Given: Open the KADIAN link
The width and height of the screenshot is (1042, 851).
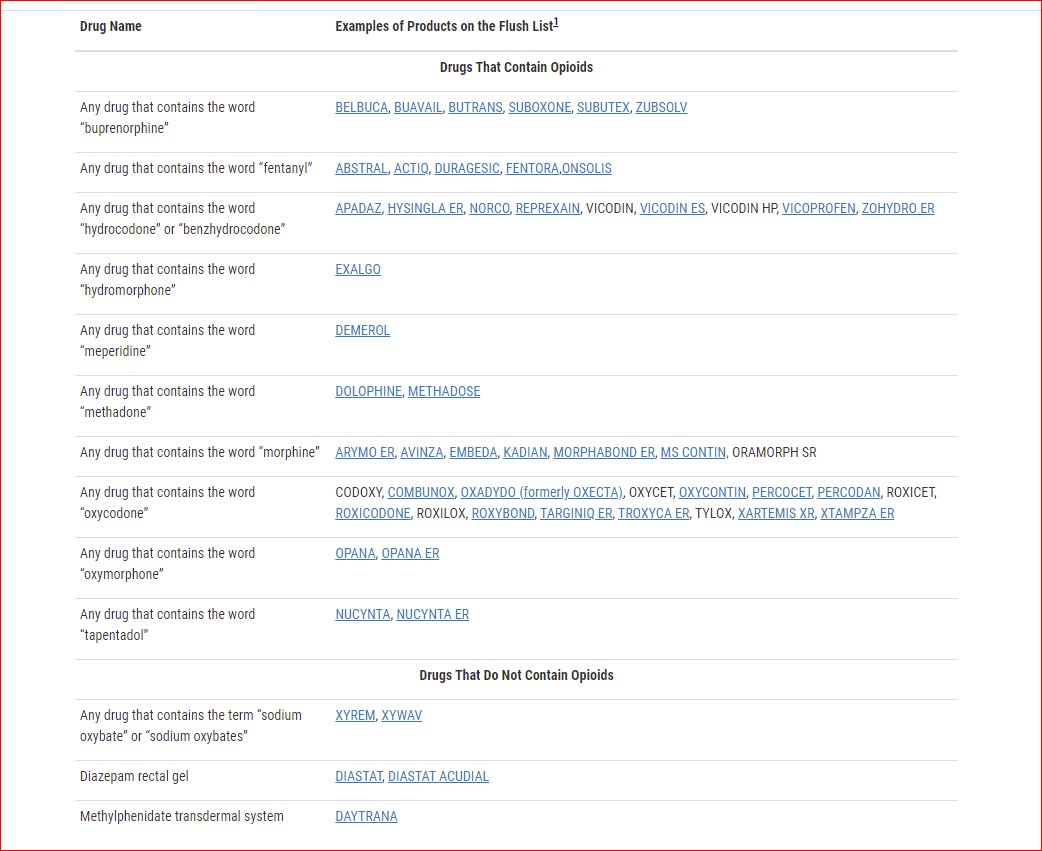Looking at the screenshot, I should [x=525, y=453].
